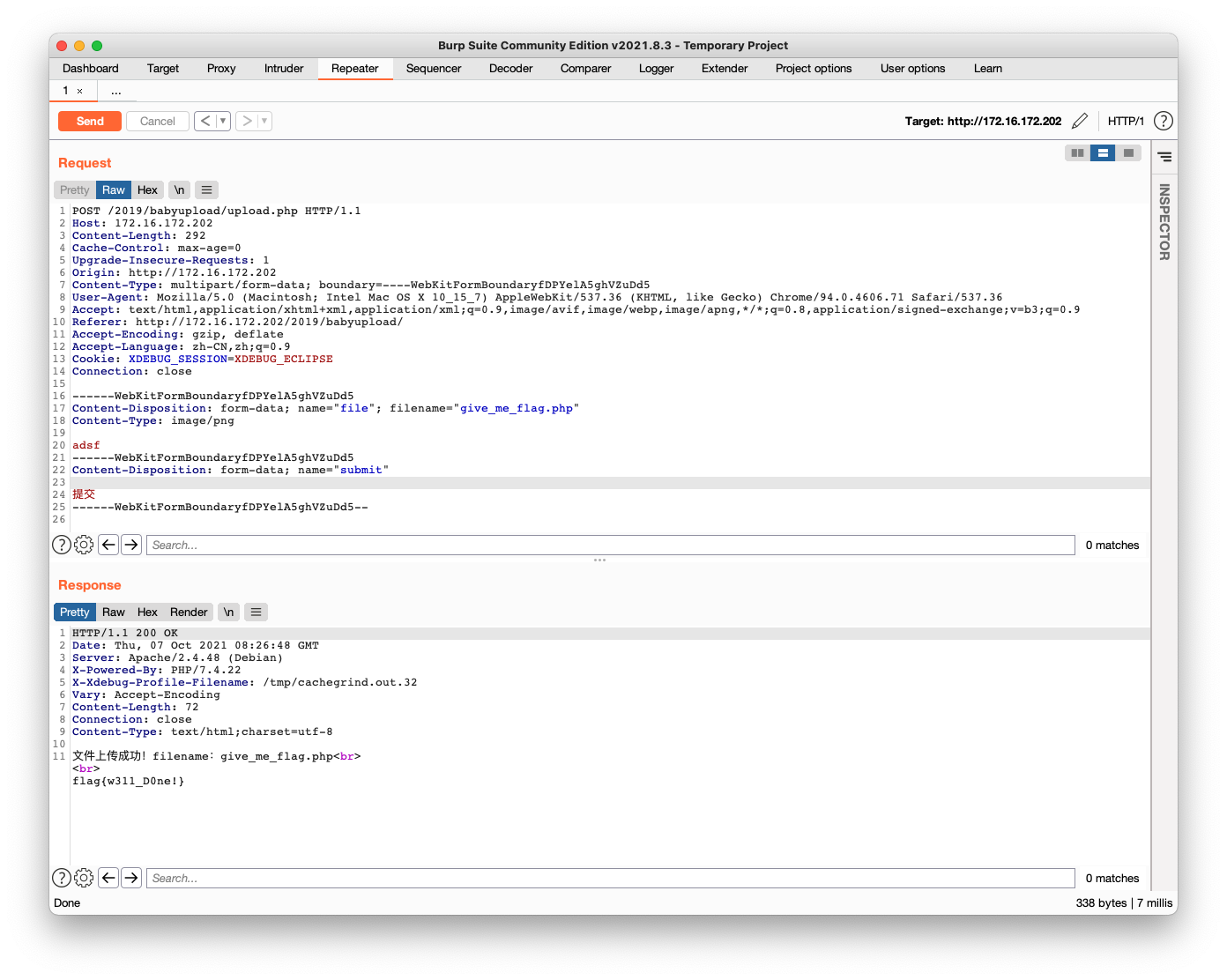Switch response view to Render
1227x980 pixels.
(x=189, y=612)
